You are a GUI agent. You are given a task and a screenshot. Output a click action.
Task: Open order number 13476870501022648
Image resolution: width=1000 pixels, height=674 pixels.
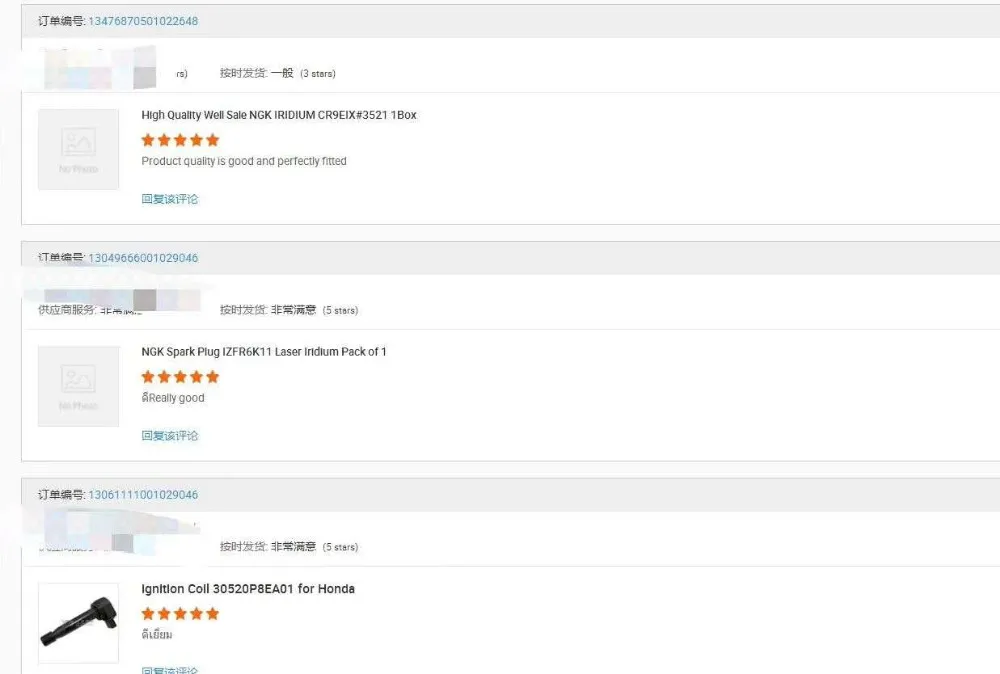143,21
